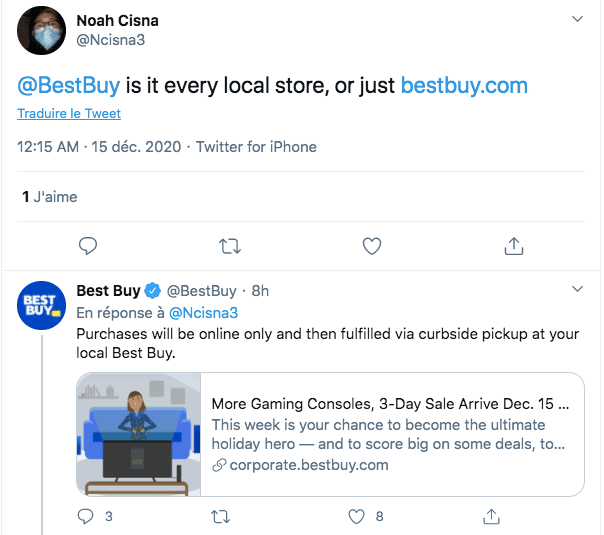Click Best Buy's verified badge

(x=152, y=291)
